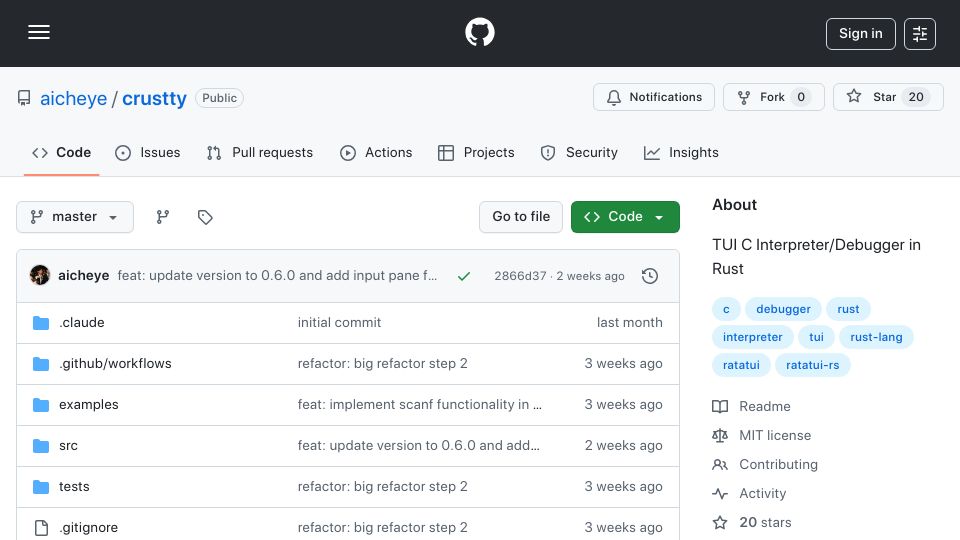The height and width of the screenshot is (540, 960).
Task: Open the Projects tab
Action: point(476,152)
